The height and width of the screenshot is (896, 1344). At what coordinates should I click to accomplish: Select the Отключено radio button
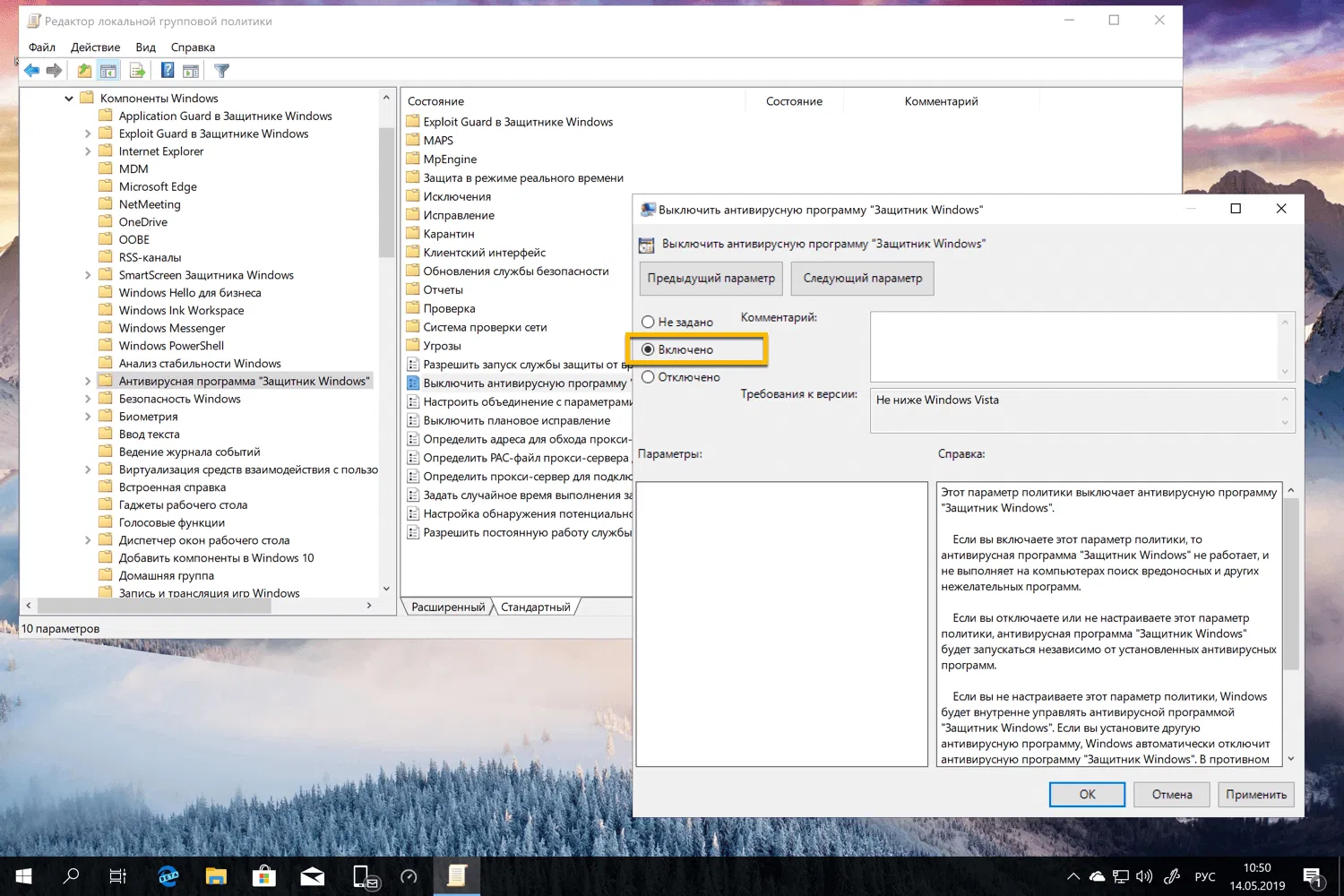coord(648,377)
